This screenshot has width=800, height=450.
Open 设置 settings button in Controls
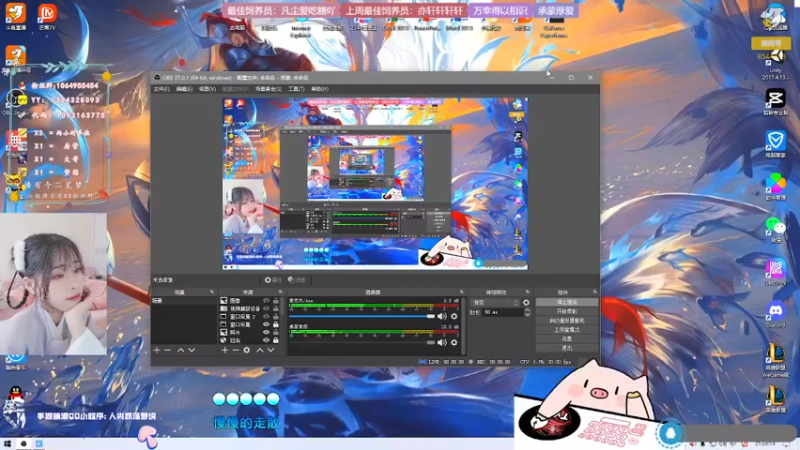(x=567, y=339)
